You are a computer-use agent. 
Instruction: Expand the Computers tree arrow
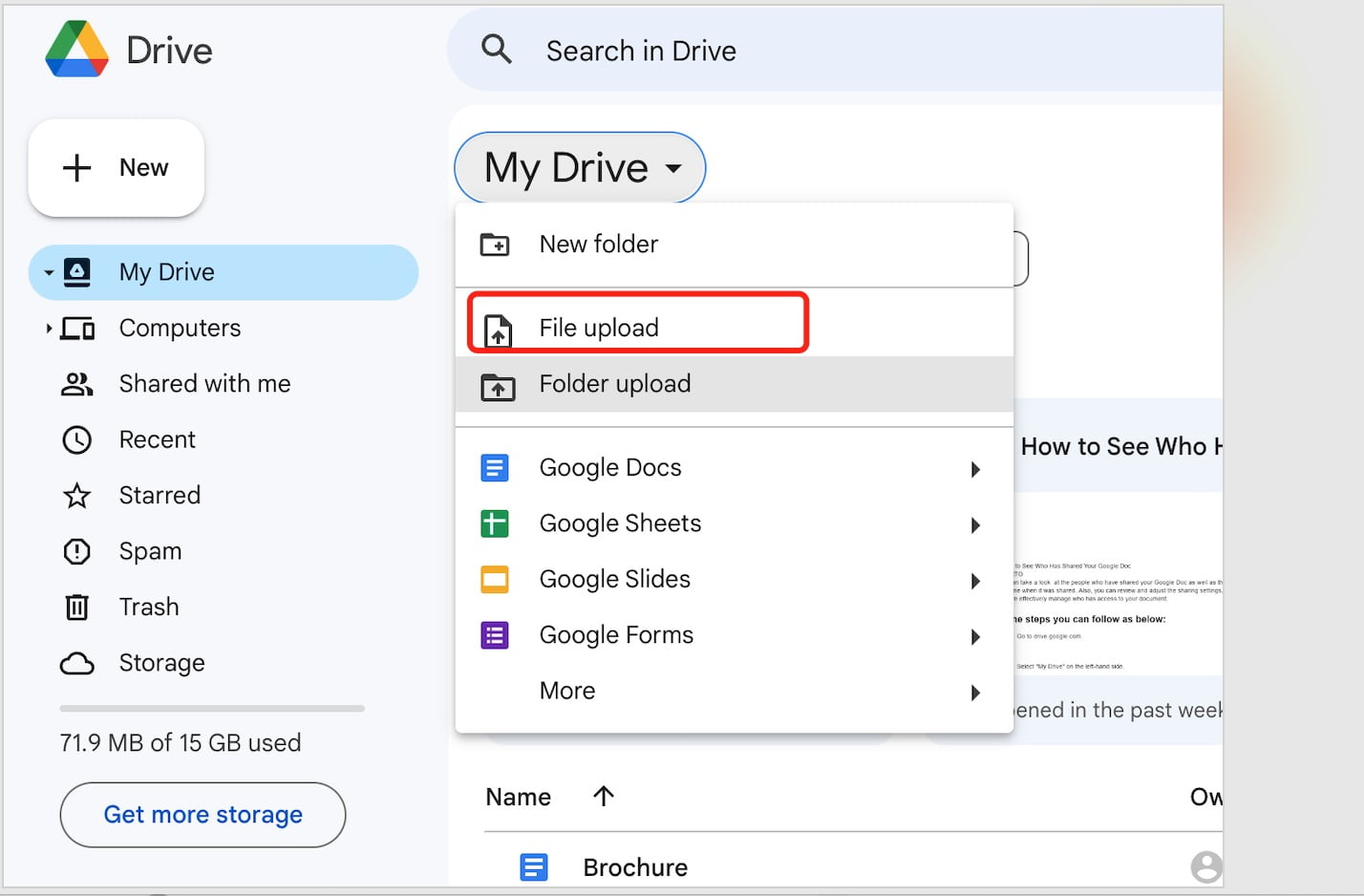point(49,329)
